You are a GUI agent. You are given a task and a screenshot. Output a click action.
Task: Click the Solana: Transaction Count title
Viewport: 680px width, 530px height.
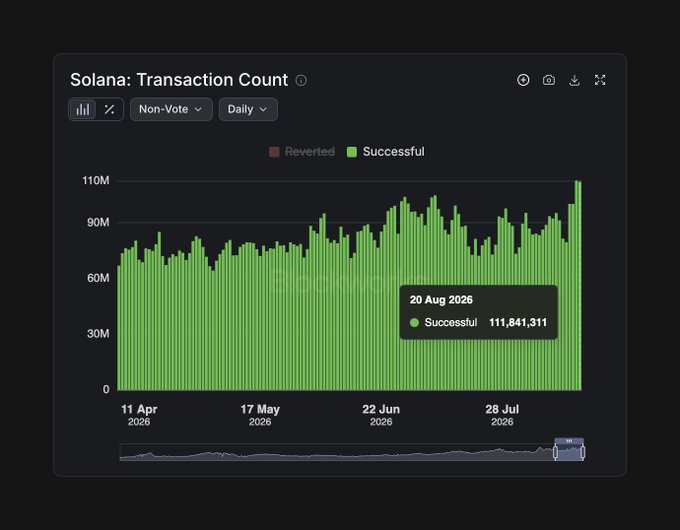pos(179,80)
